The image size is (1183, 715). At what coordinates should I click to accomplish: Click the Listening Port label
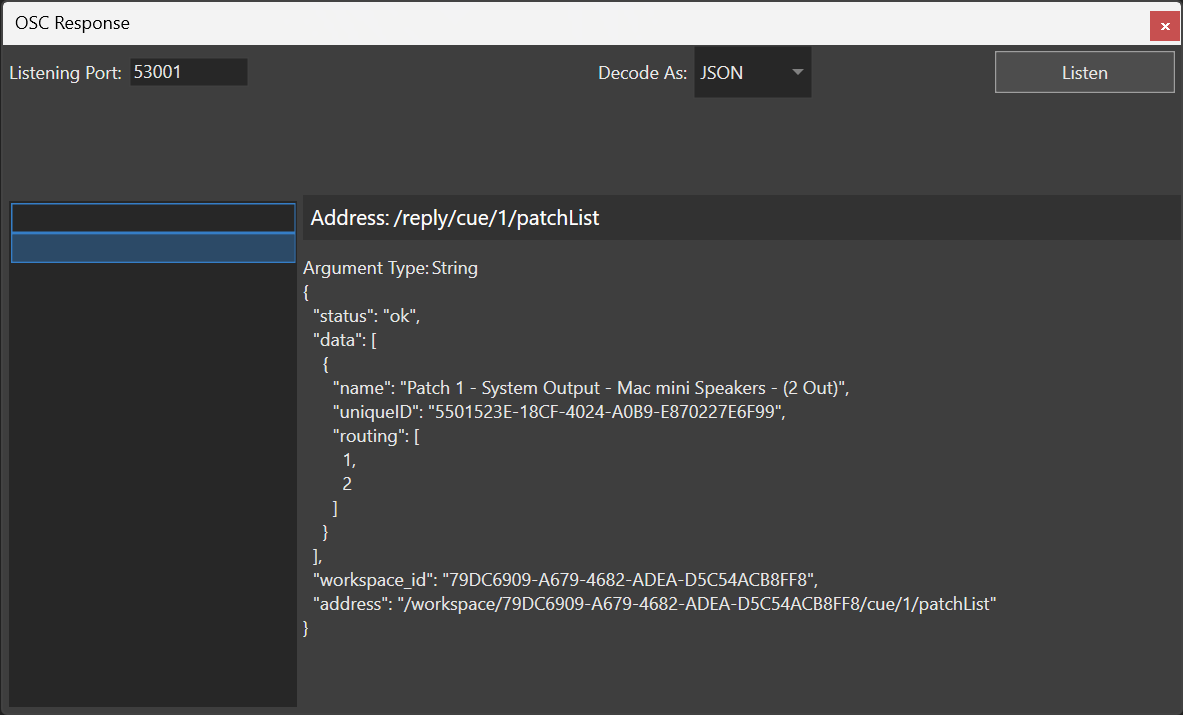tap(65, 73)
